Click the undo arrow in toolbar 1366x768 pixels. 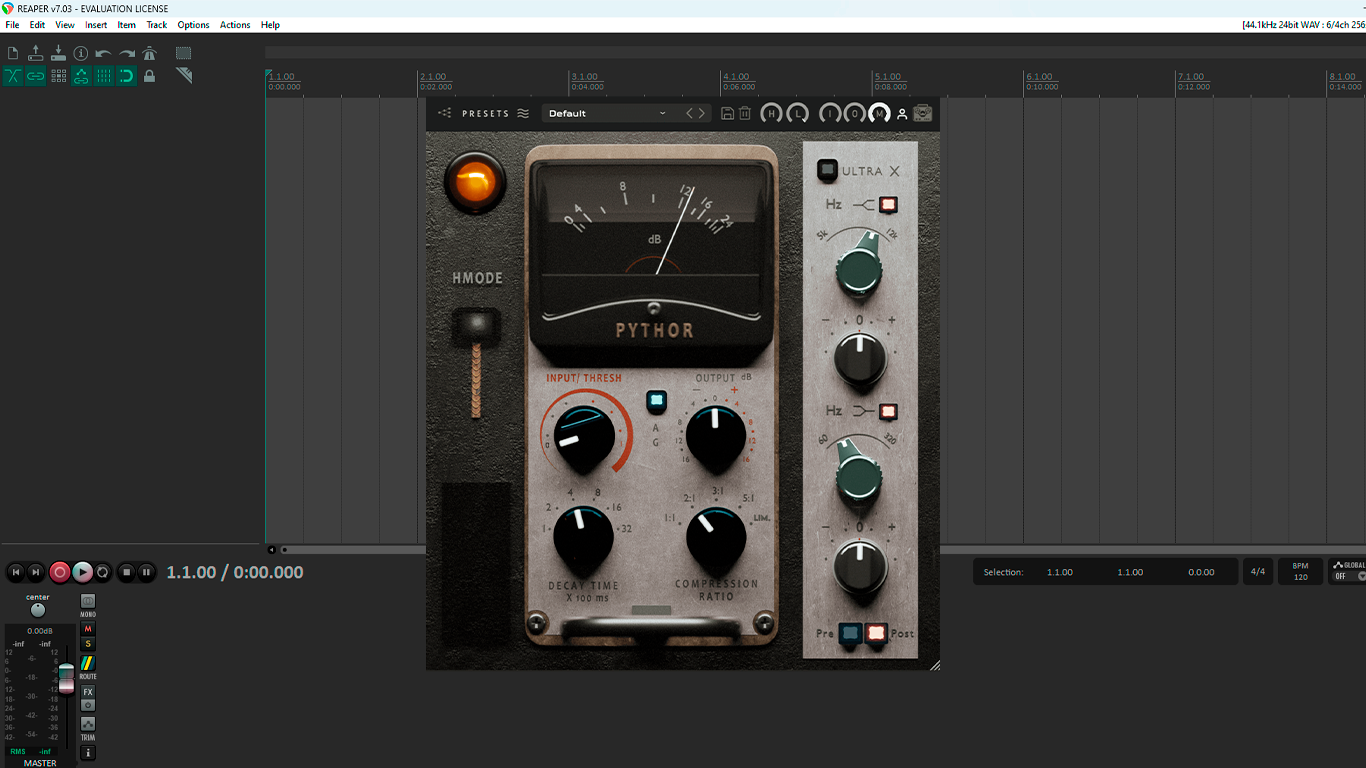tap(104, 53)
